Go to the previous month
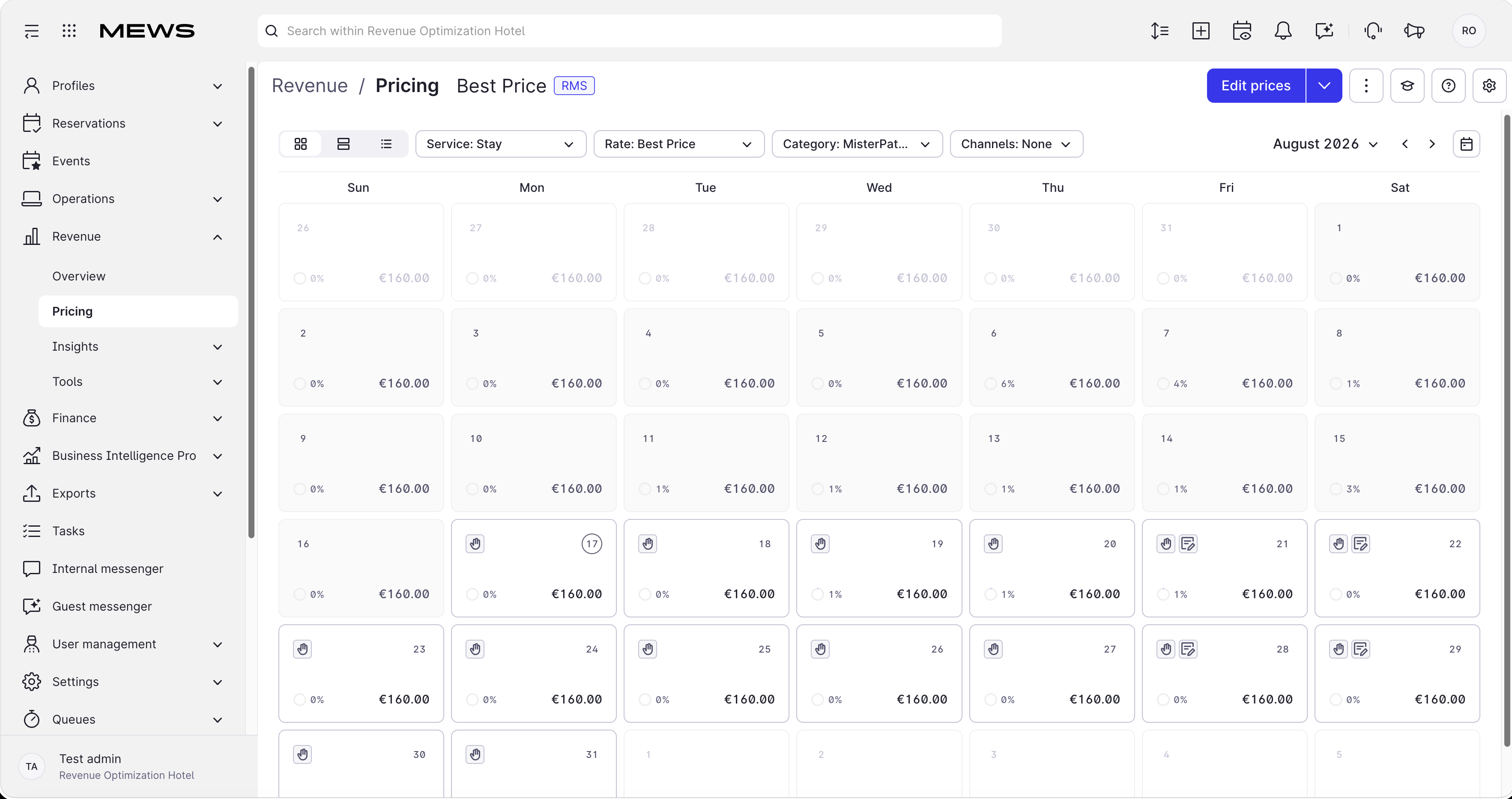The height and width of the screenshot is (799, 1512). [1404, 144]
